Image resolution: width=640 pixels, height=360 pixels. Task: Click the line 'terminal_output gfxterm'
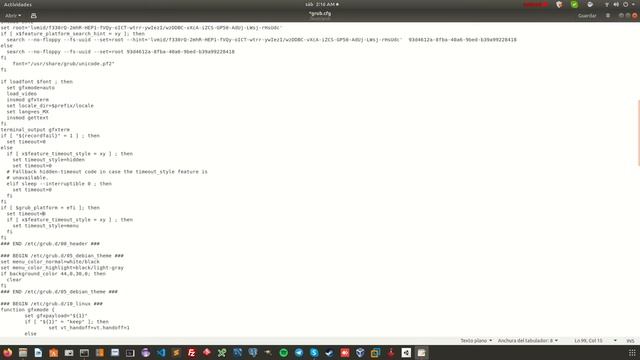pos(35,129)
